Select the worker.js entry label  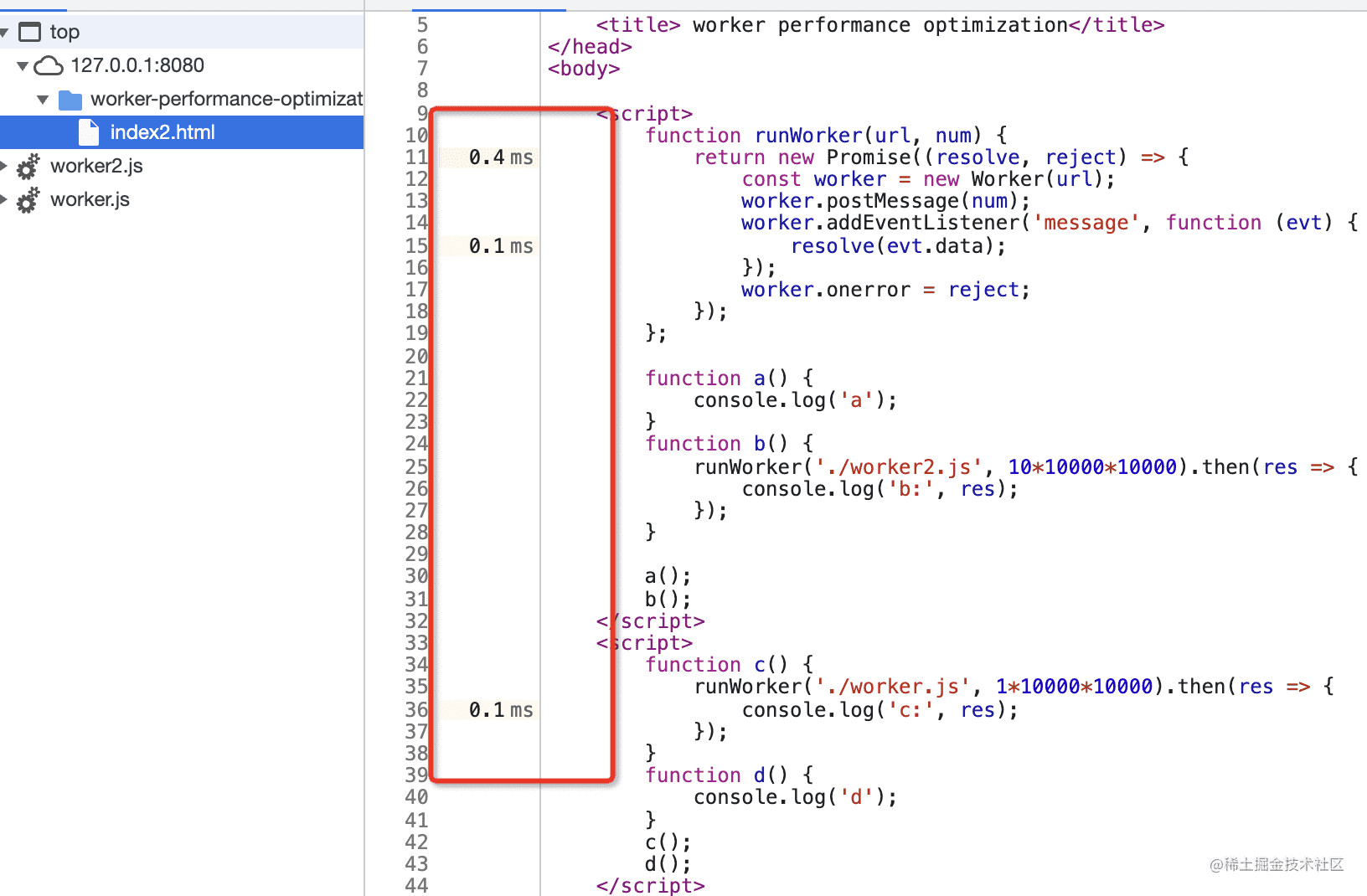coord(90,199)
